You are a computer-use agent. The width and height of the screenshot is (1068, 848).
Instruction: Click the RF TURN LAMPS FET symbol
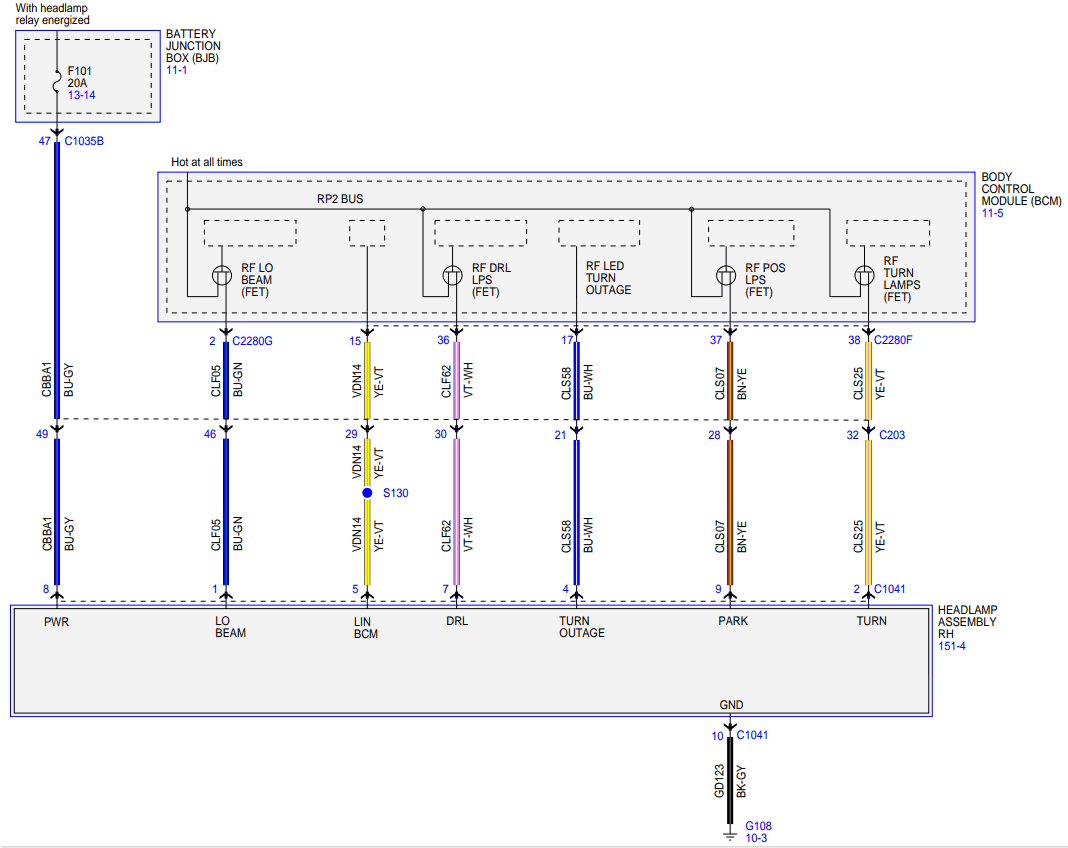pyautogui.click(x=864, y=276)
